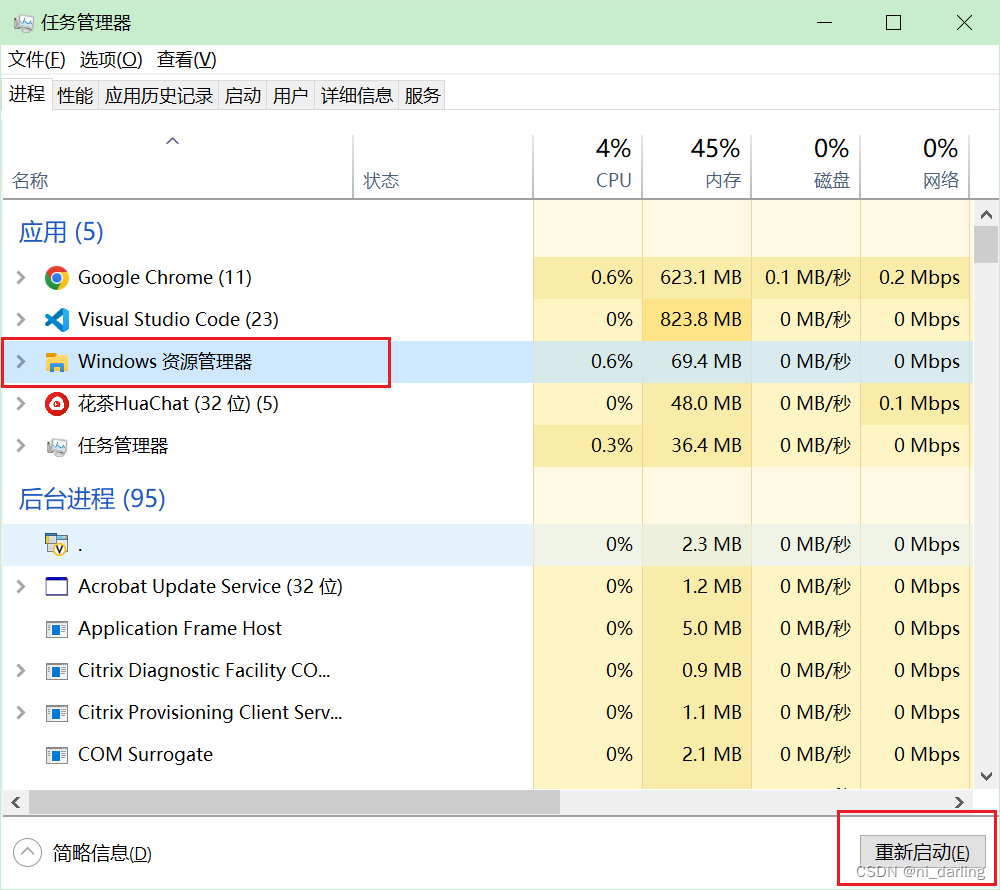Click the 花茶HuaChat red icon

(57, 404)
